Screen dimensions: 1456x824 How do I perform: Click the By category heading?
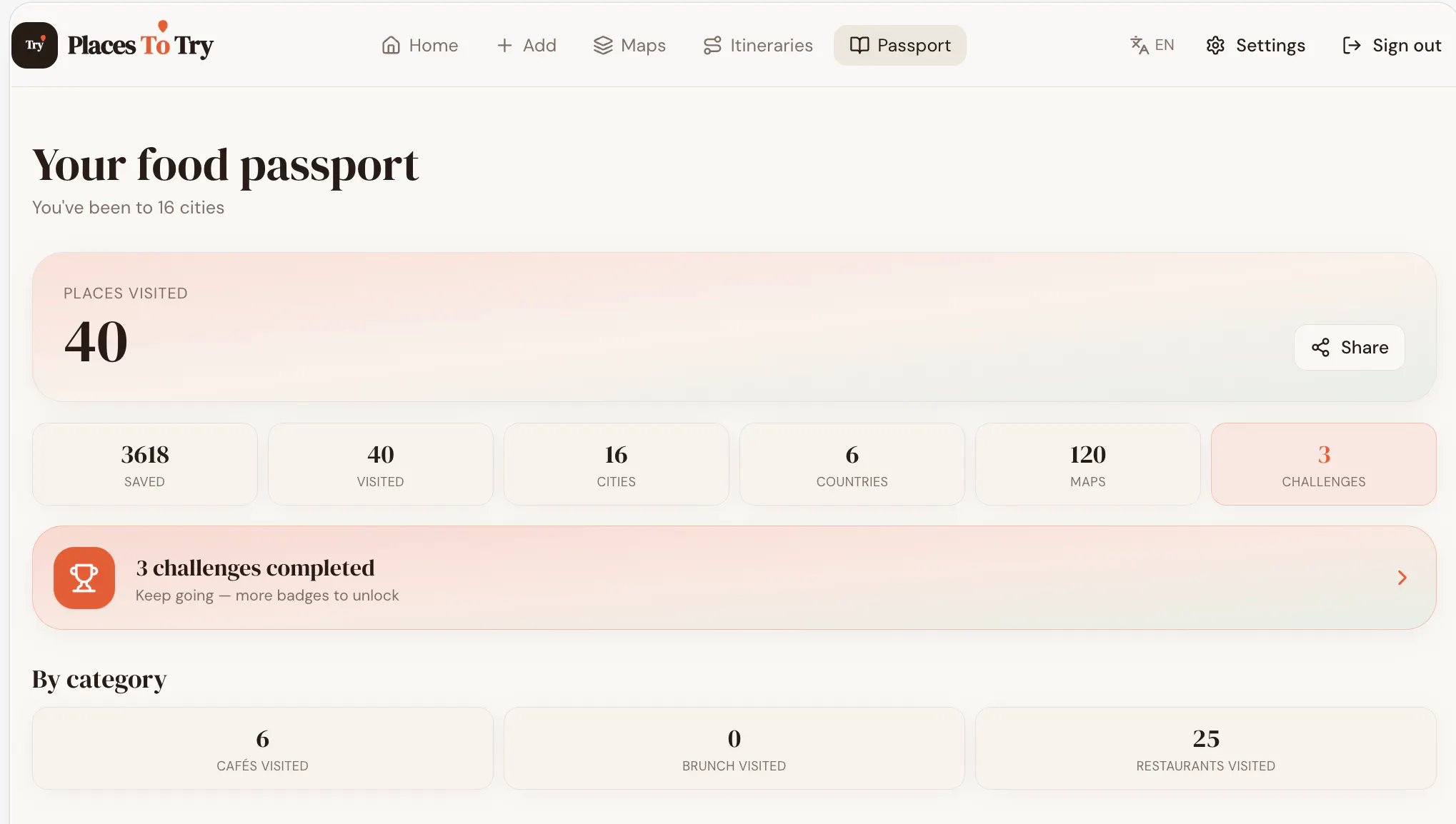(99, 680)
